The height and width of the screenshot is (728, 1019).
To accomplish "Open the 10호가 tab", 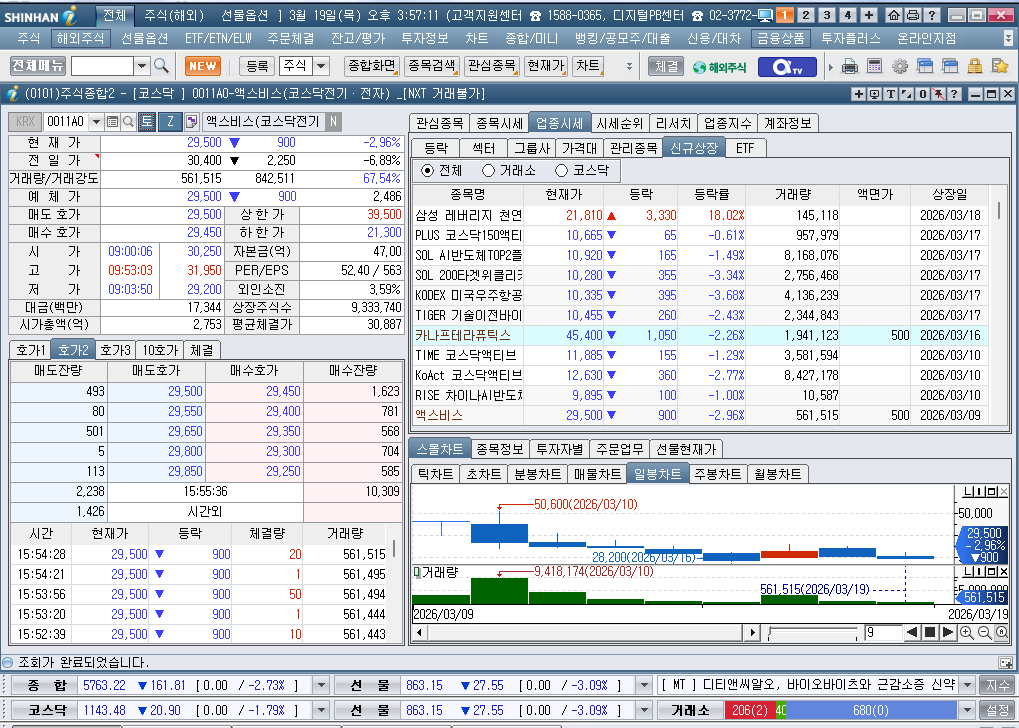I will tap(160, 350).
